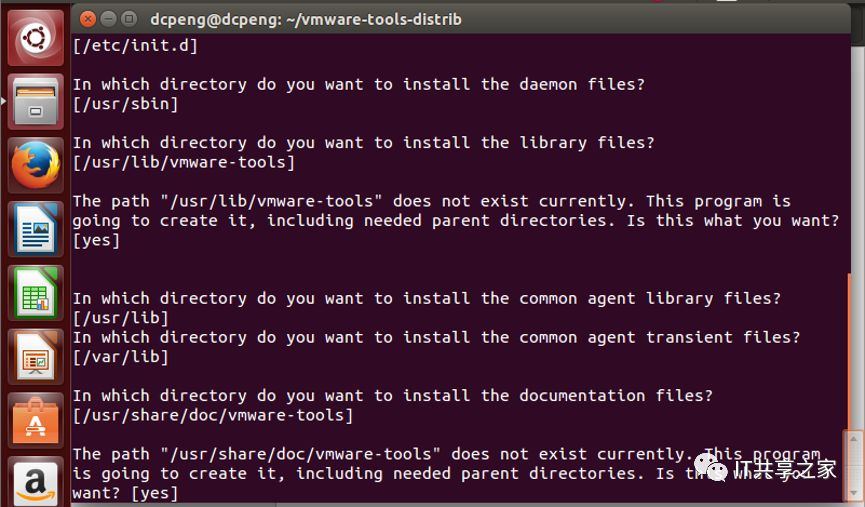Click the scrollbar down arrow

(x=854, y=493)
